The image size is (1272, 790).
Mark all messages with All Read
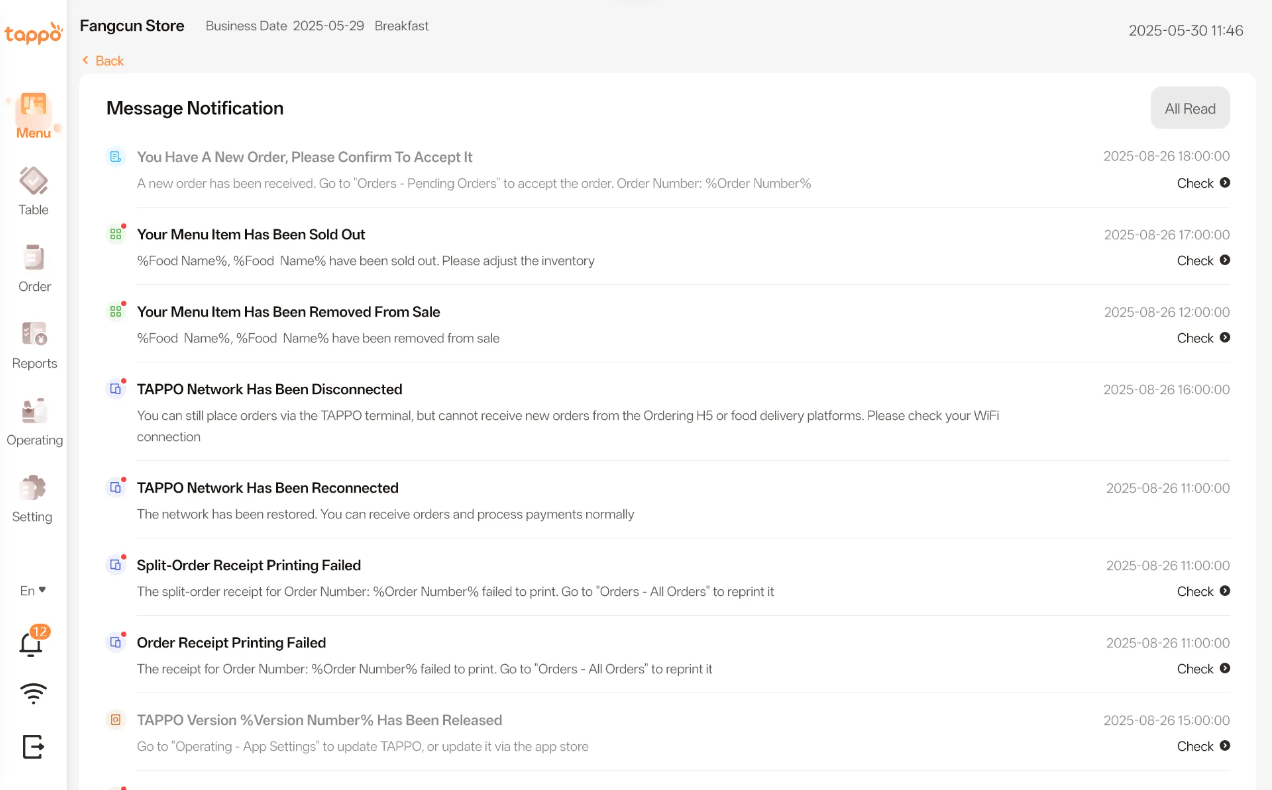[1189, 109]
